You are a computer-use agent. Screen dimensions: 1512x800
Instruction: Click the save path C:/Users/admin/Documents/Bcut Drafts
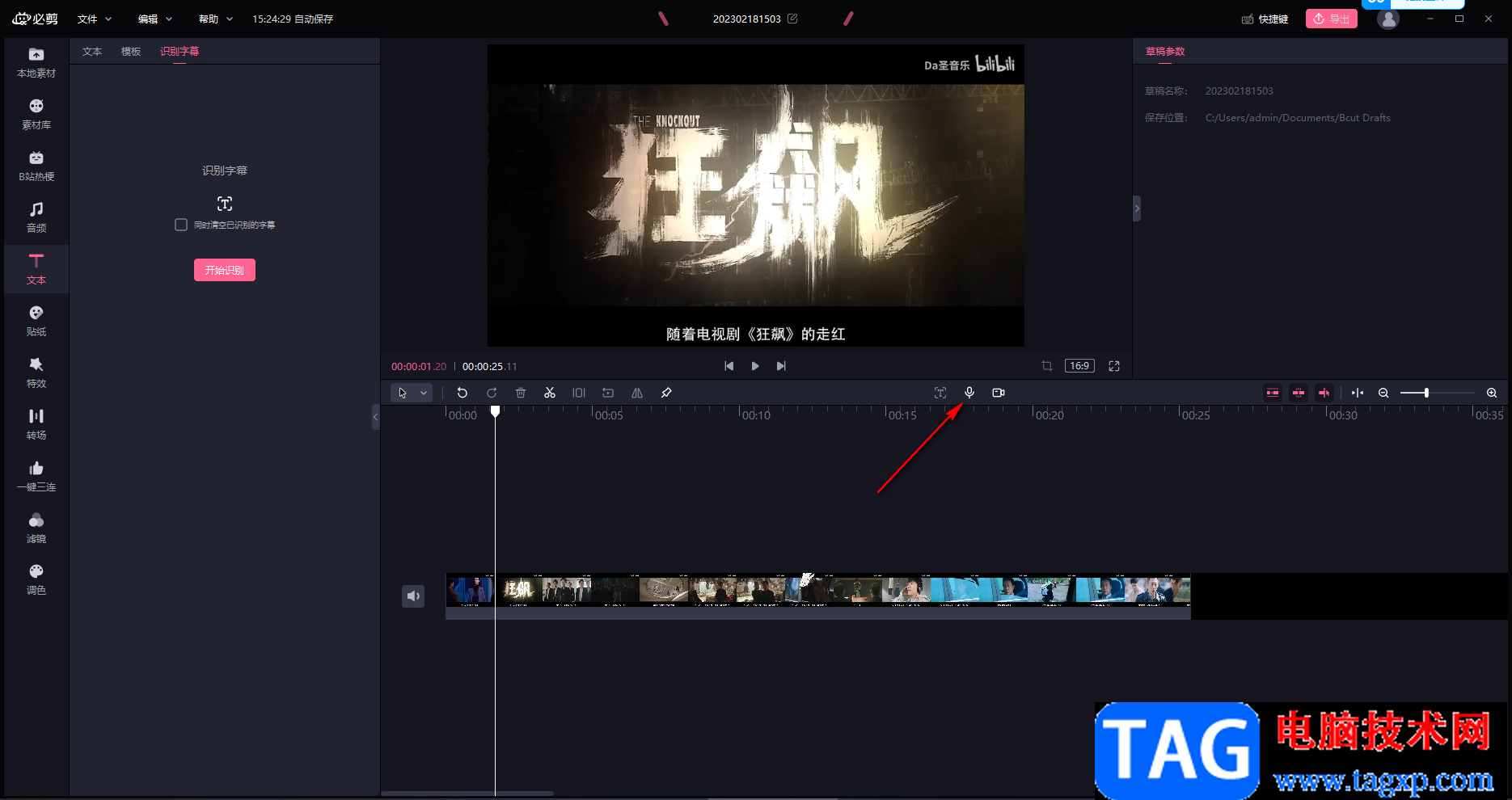pyautogui.click(x=1298, y=118)
